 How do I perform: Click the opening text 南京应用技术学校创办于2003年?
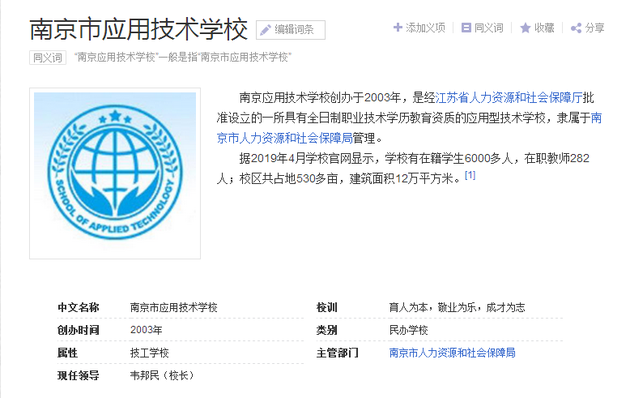tap(320, 98)
